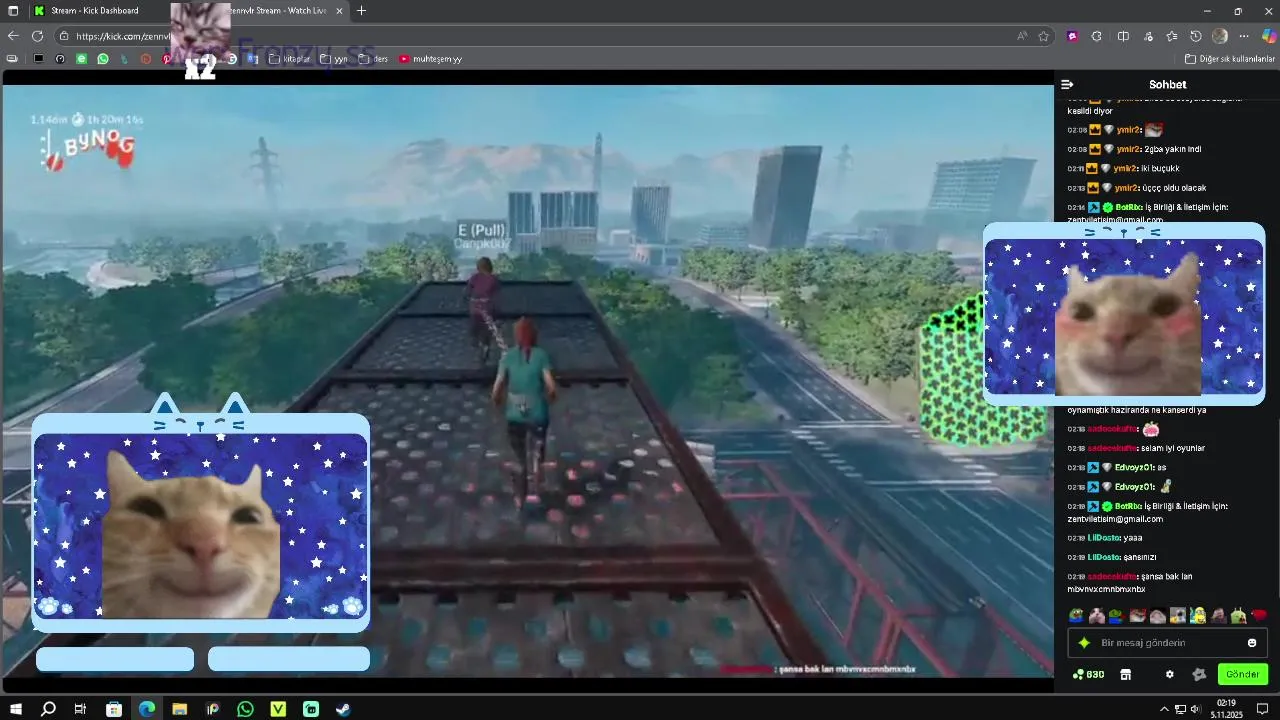The width and height of the screenshot is (1280, 720).
Task: Show hidden system tray icons
Action: [x=1163, y=709]
